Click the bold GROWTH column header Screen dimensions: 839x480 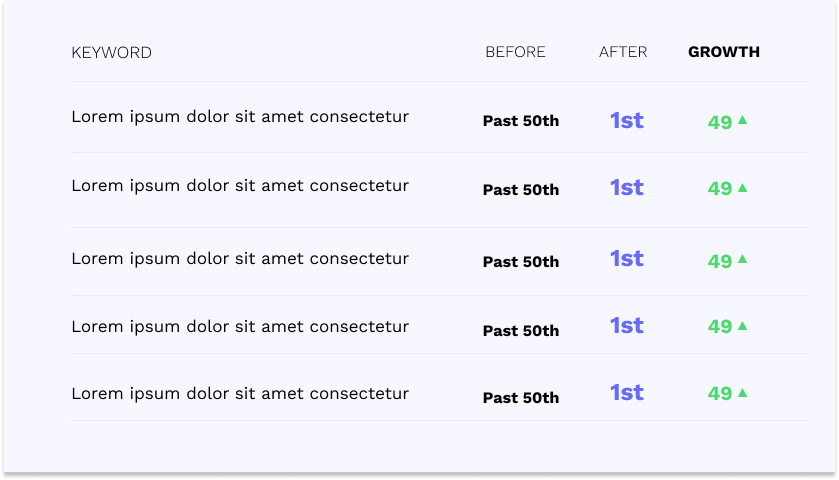(x=724, y=52)
